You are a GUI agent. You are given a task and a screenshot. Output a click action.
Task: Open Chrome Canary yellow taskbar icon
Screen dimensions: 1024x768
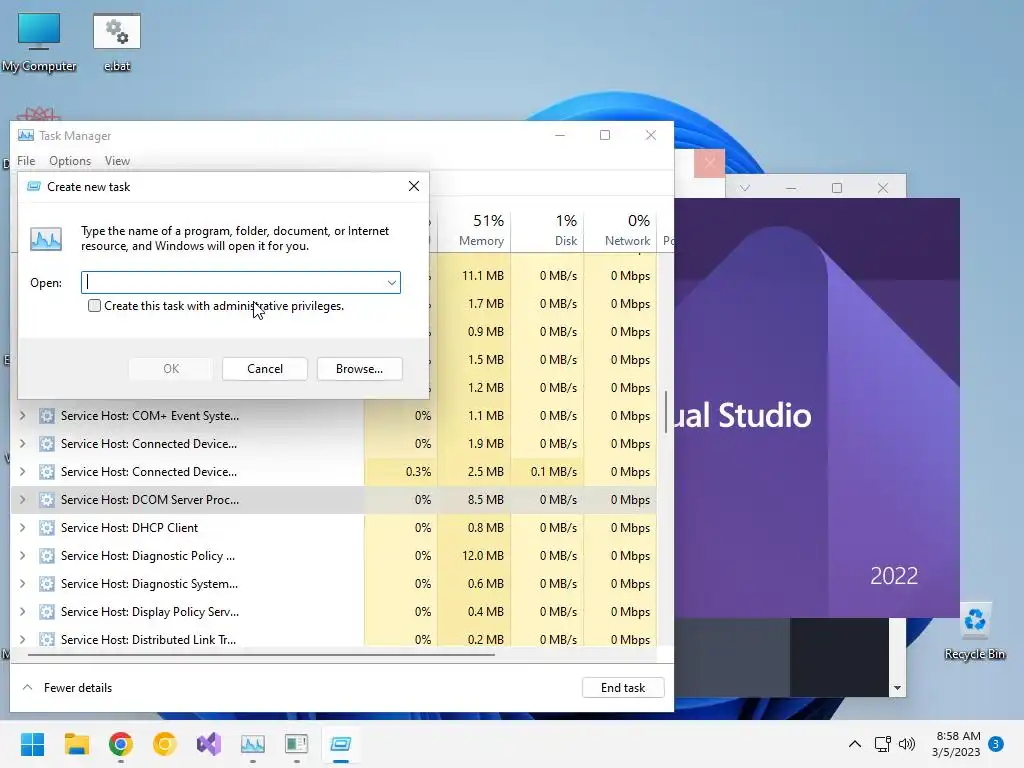pyautogui.click(x=165, y=744)
